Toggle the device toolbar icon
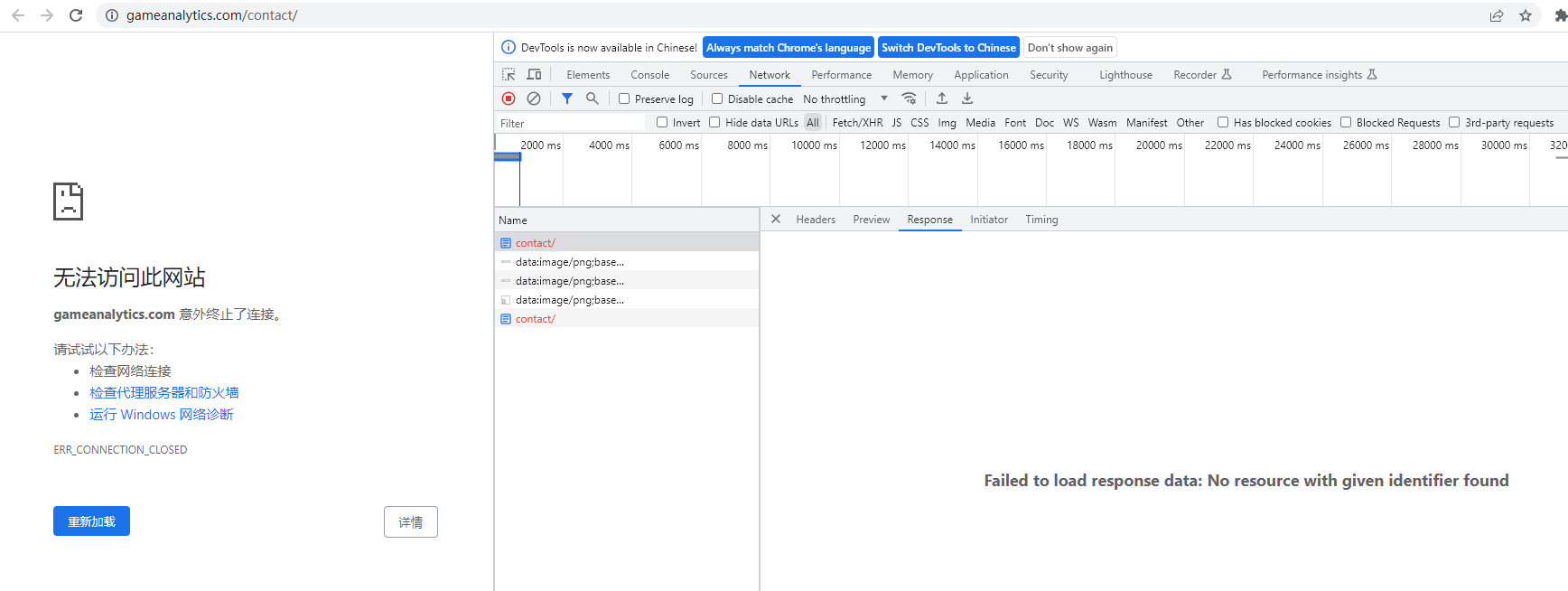This screenshot has height=591, width=1568. (534, 74)
